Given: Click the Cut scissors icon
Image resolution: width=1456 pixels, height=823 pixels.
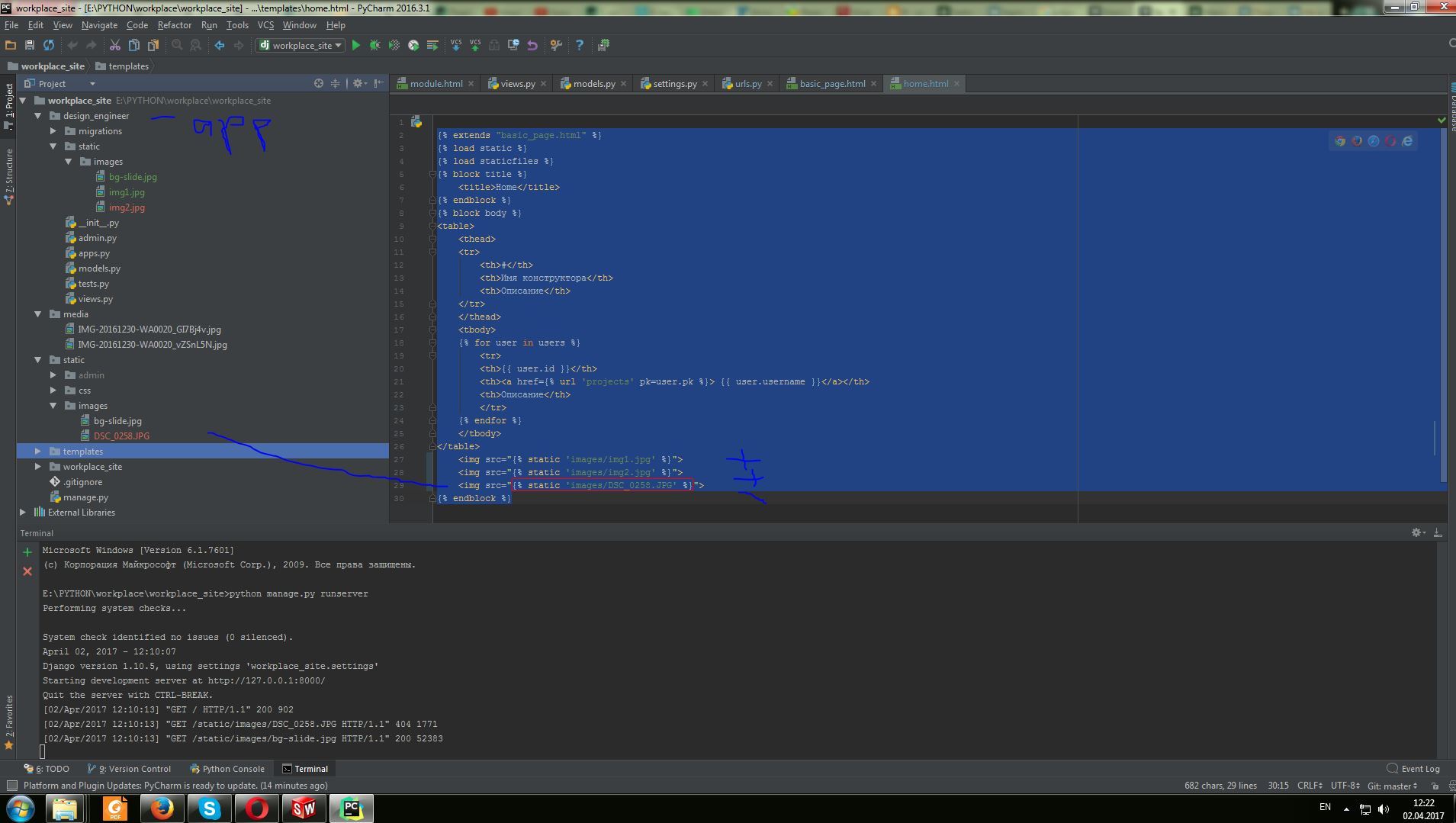Looking at the screenshot, I should [x=115, y=45].
